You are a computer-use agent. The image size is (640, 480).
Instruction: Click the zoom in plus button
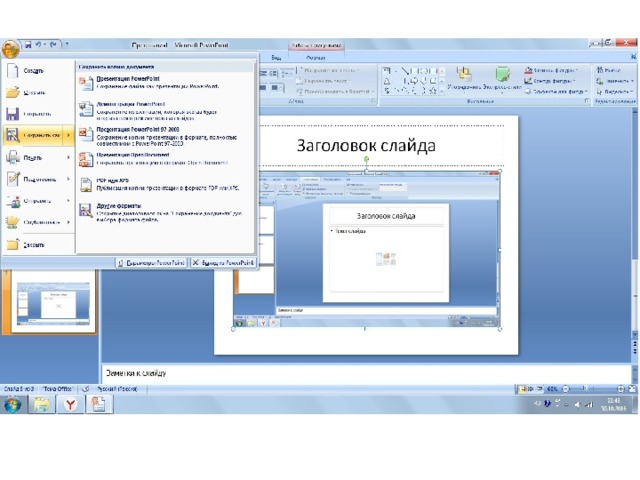click(621, 389)
